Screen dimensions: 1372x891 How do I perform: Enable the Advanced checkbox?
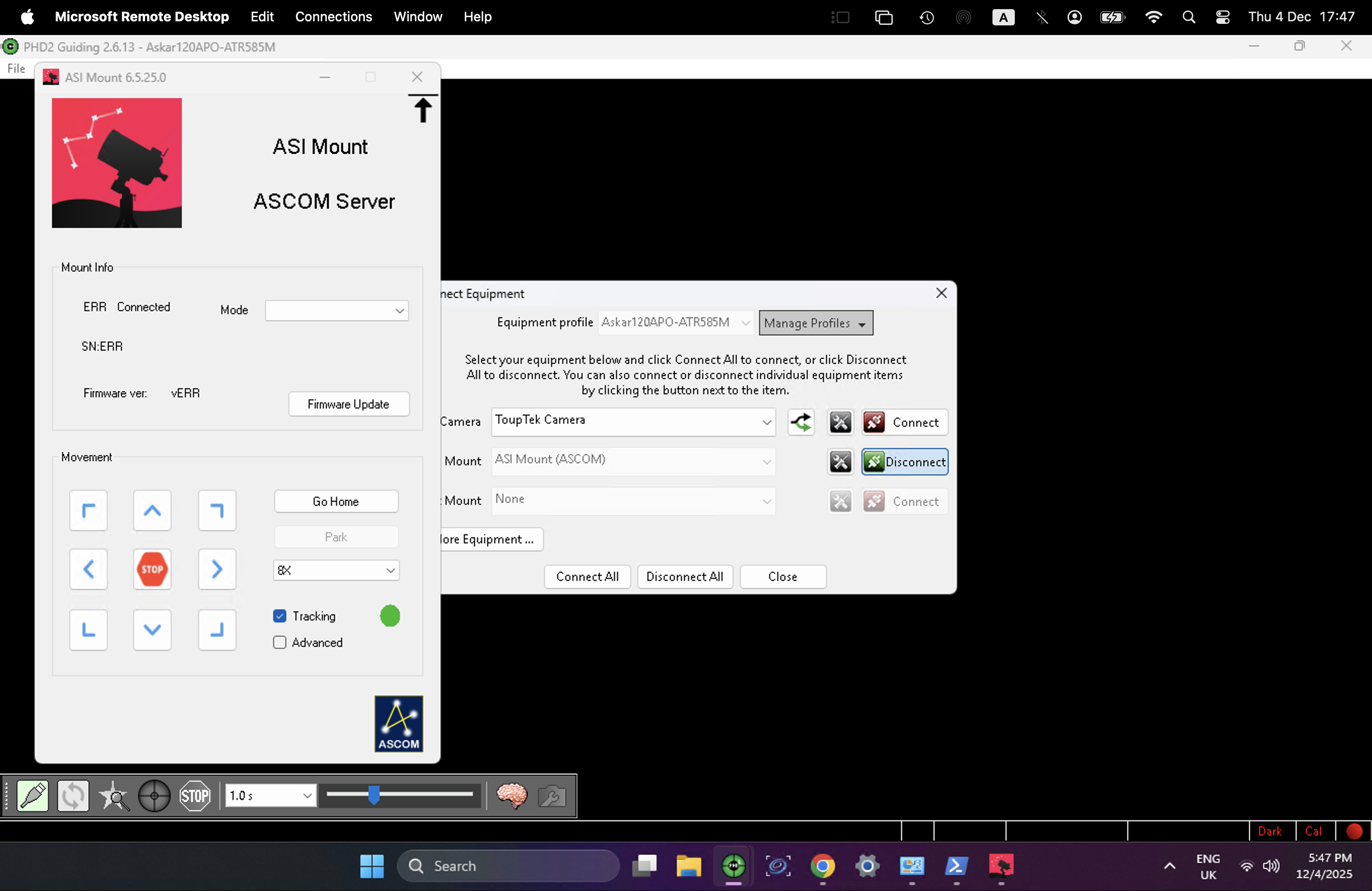tap(280, 642)
